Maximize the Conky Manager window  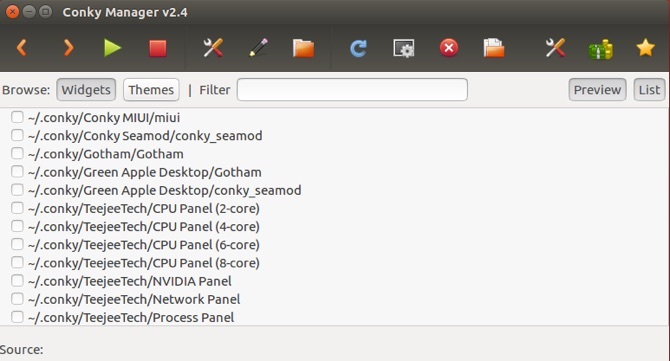[45, 12]
